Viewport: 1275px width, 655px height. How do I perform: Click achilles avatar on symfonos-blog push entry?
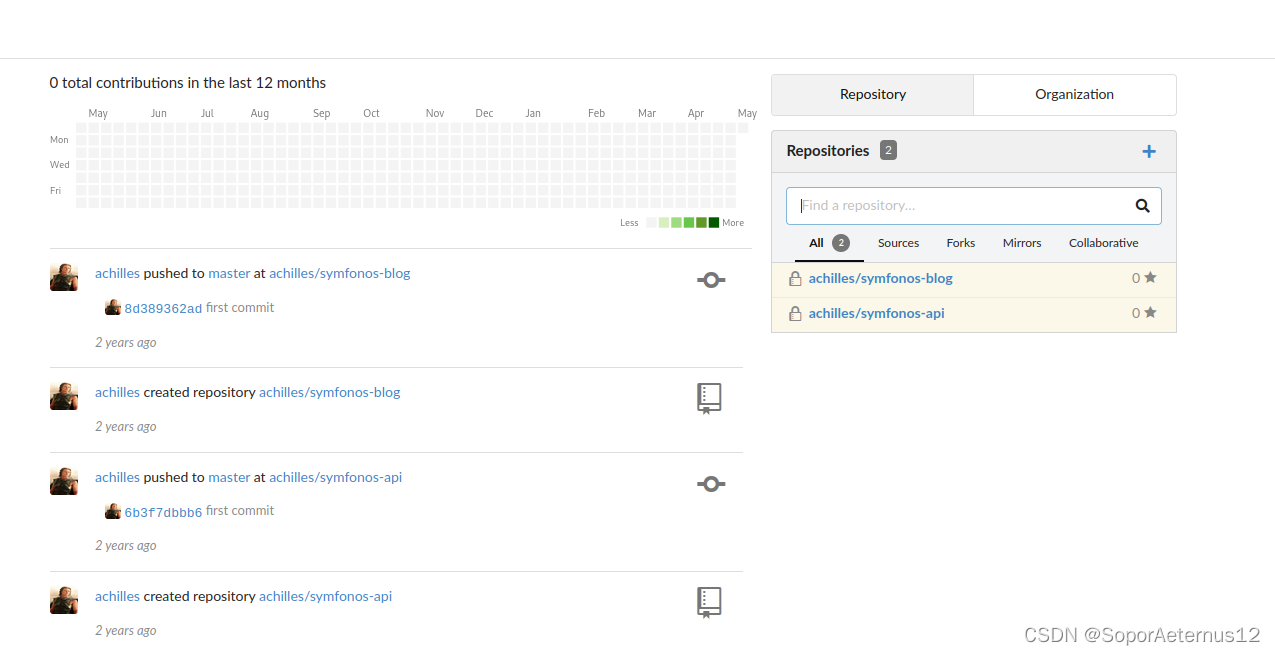(x=64, y=277)
